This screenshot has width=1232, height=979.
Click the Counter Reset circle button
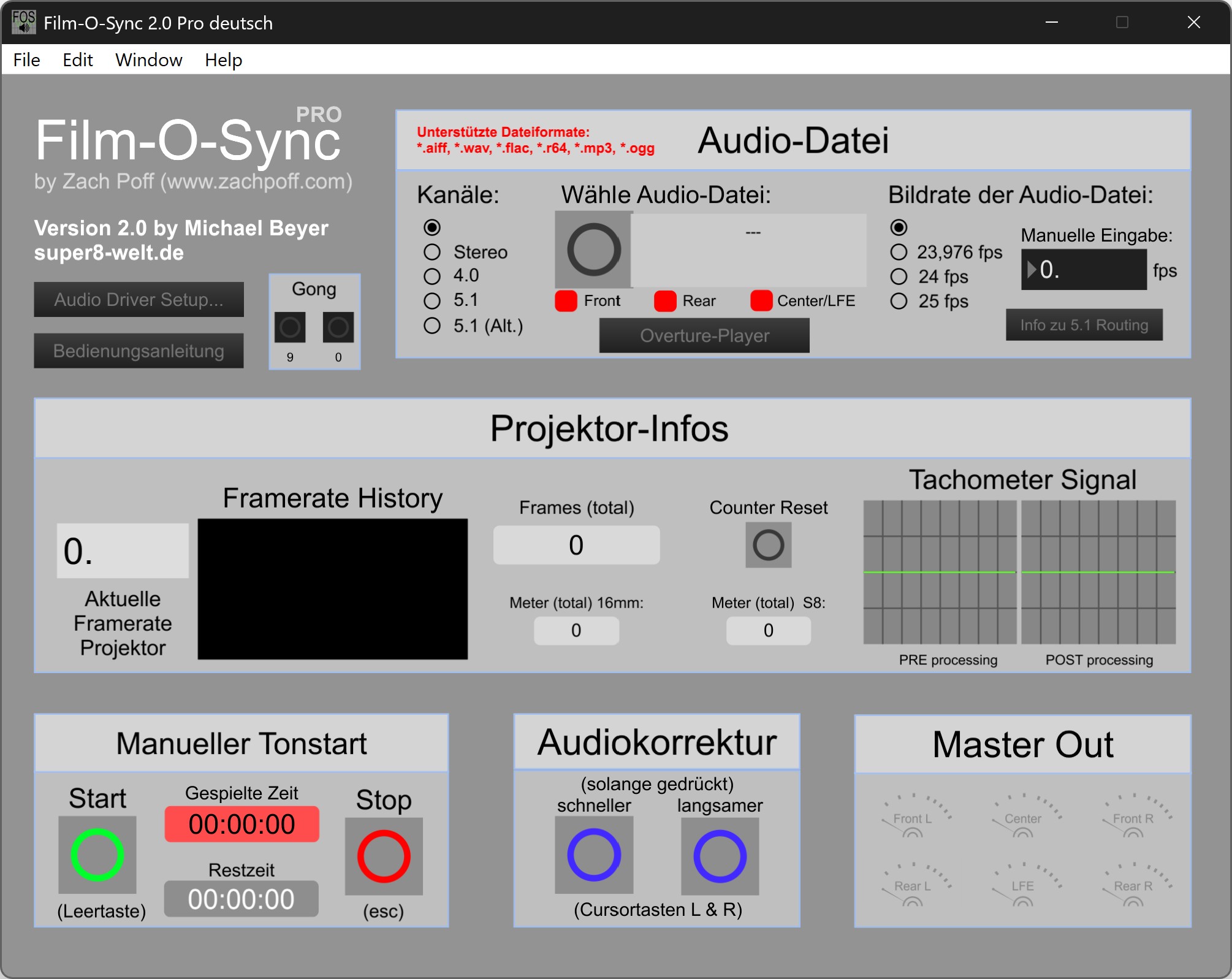tap(768, 545)
